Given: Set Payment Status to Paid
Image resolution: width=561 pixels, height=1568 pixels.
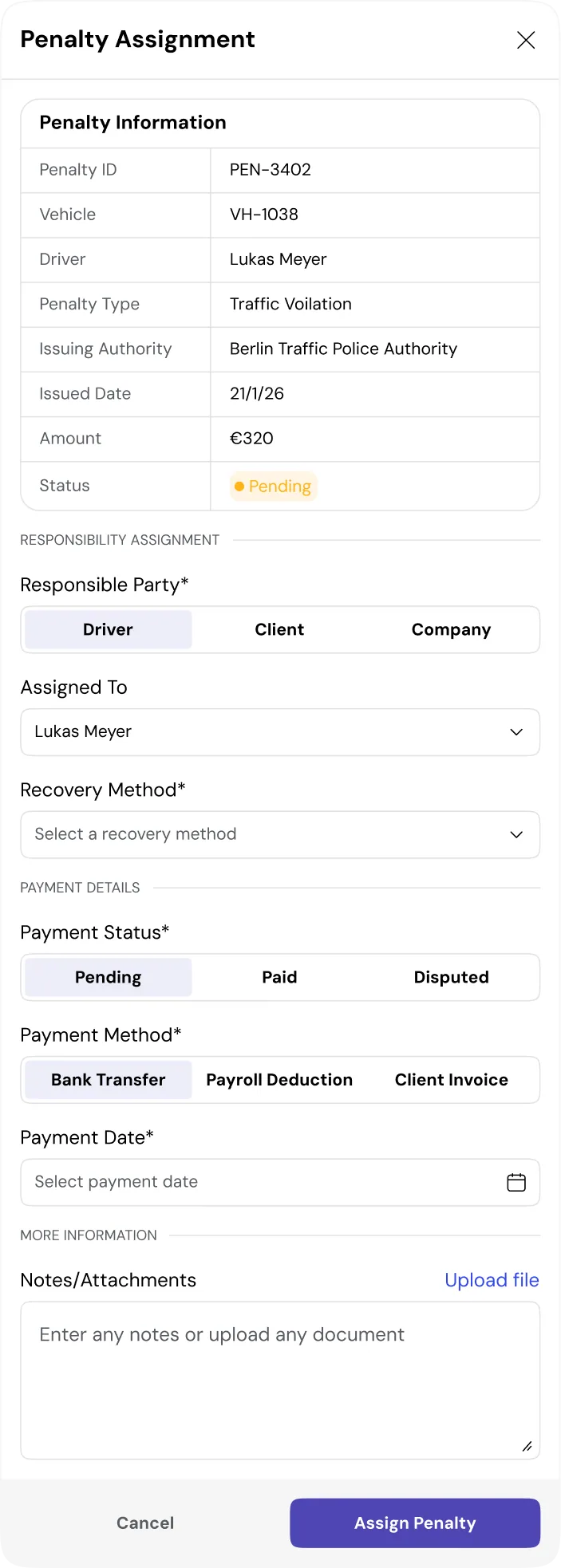Looking at the screenshot, I should (x=279, y=977).
